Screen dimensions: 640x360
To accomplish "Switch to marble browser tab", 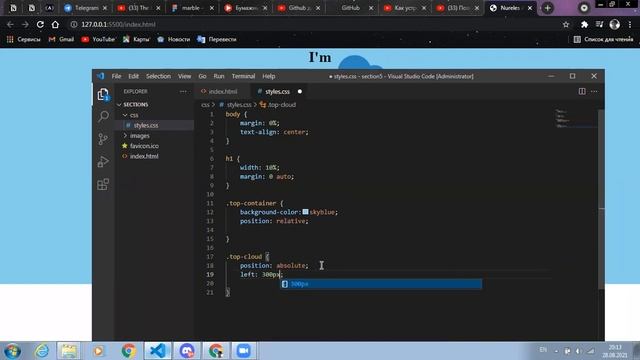I will click(191, 8).
